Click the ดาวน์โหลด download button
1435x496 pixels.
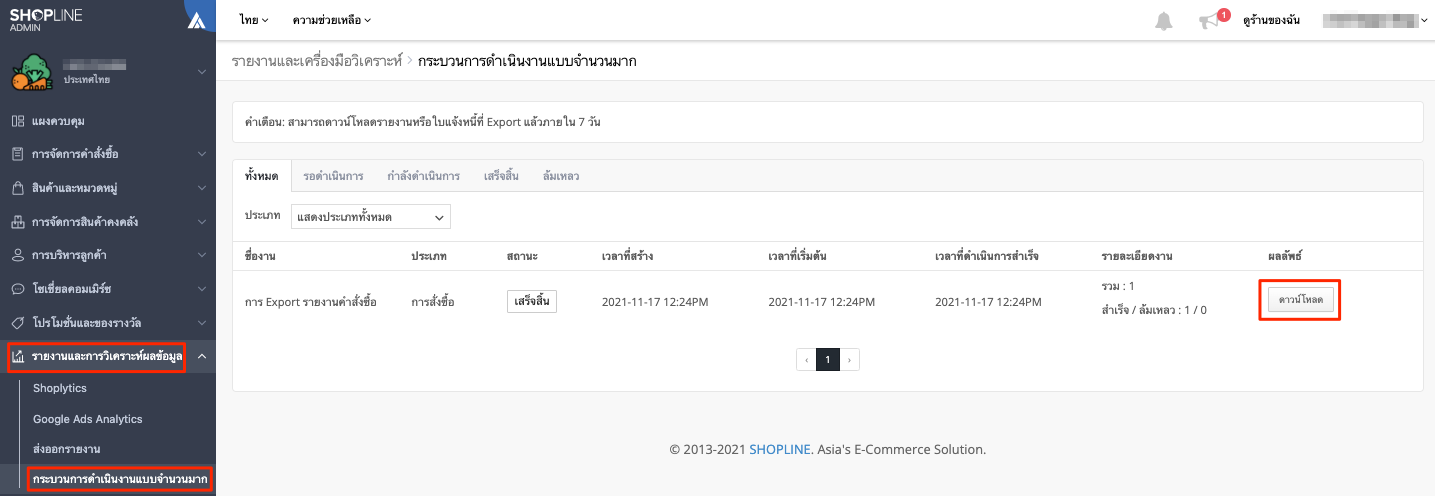[x=1301, y=301]
